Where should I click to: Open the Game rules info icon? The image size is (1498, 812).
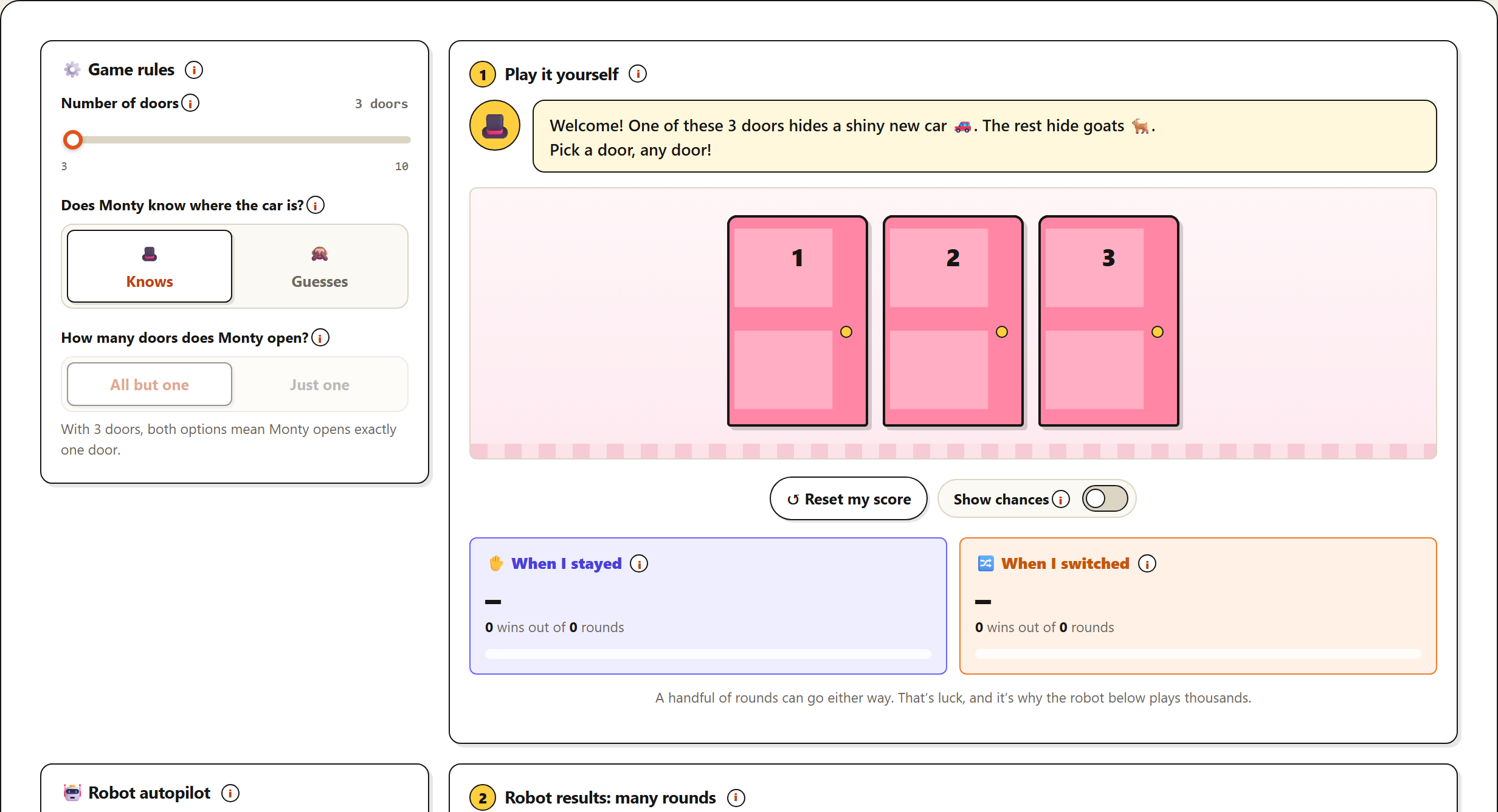194,70
